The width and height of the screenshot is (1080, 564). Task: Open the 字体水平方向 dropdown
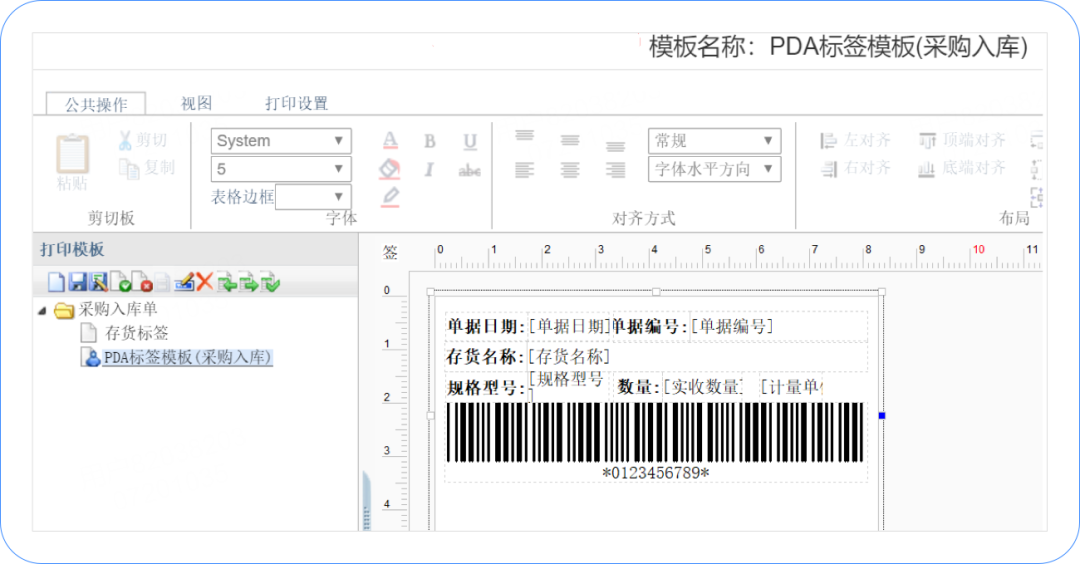[714, 169]
